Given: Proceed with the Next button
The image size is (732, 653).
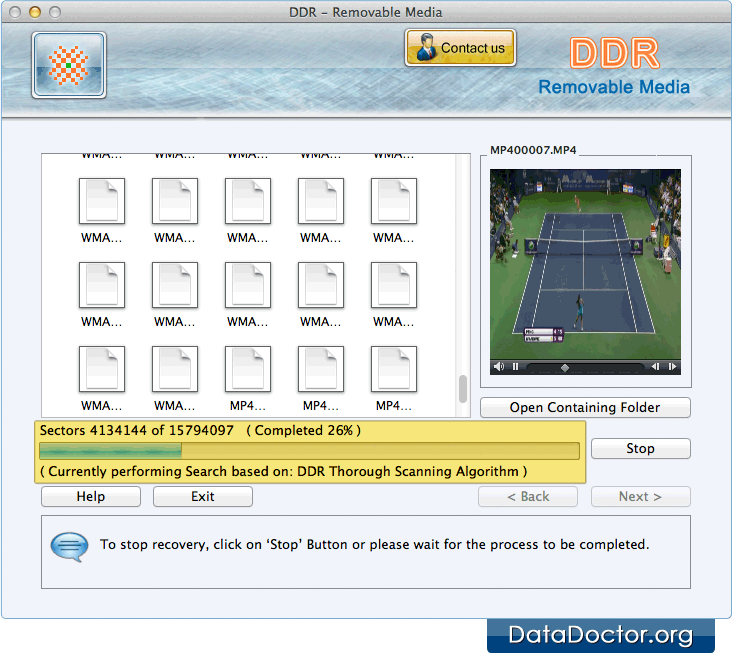Looking at the screenshot, I should tap(640, 497).
